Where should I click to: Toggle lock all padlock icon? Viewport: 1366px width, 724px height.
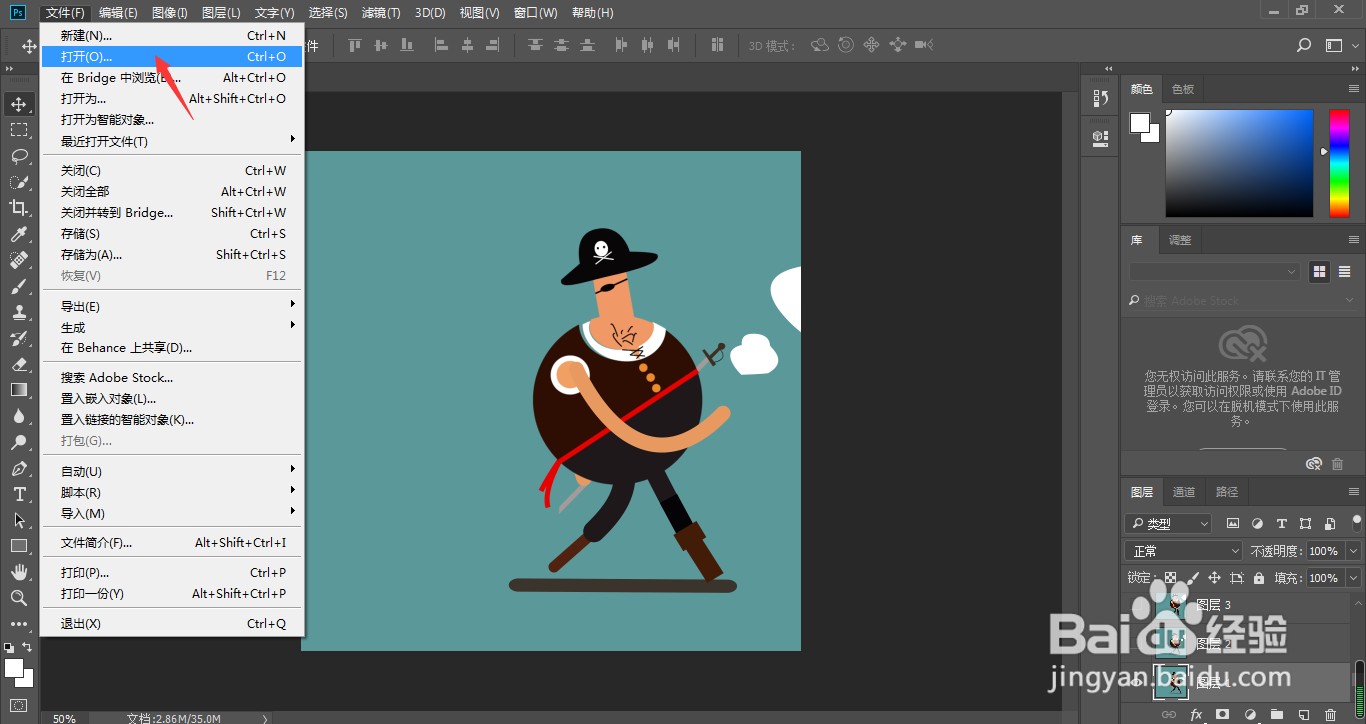(1259, 578)
